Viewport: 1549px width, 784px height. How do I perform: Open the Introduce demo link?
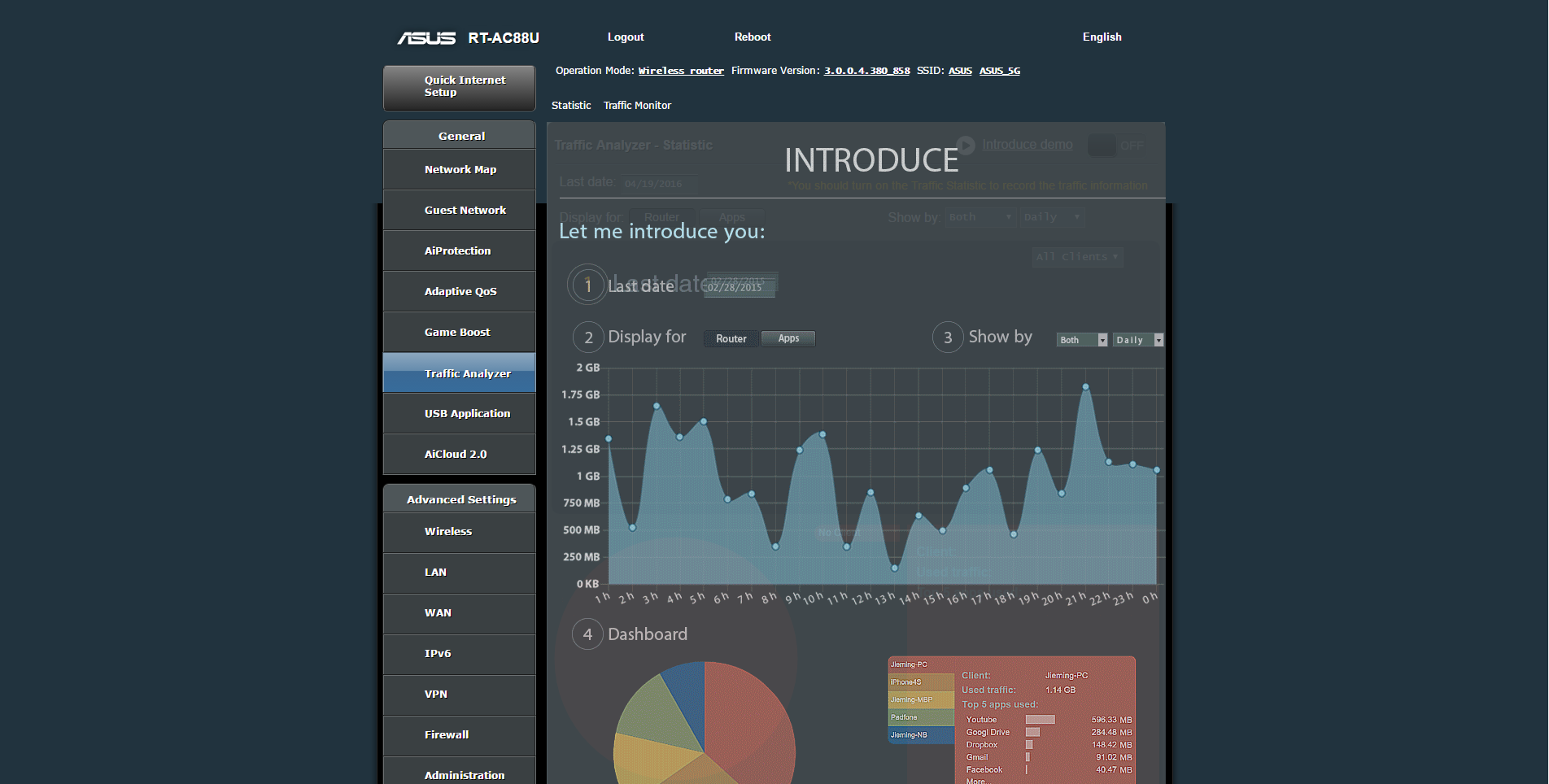[1028, 145]
